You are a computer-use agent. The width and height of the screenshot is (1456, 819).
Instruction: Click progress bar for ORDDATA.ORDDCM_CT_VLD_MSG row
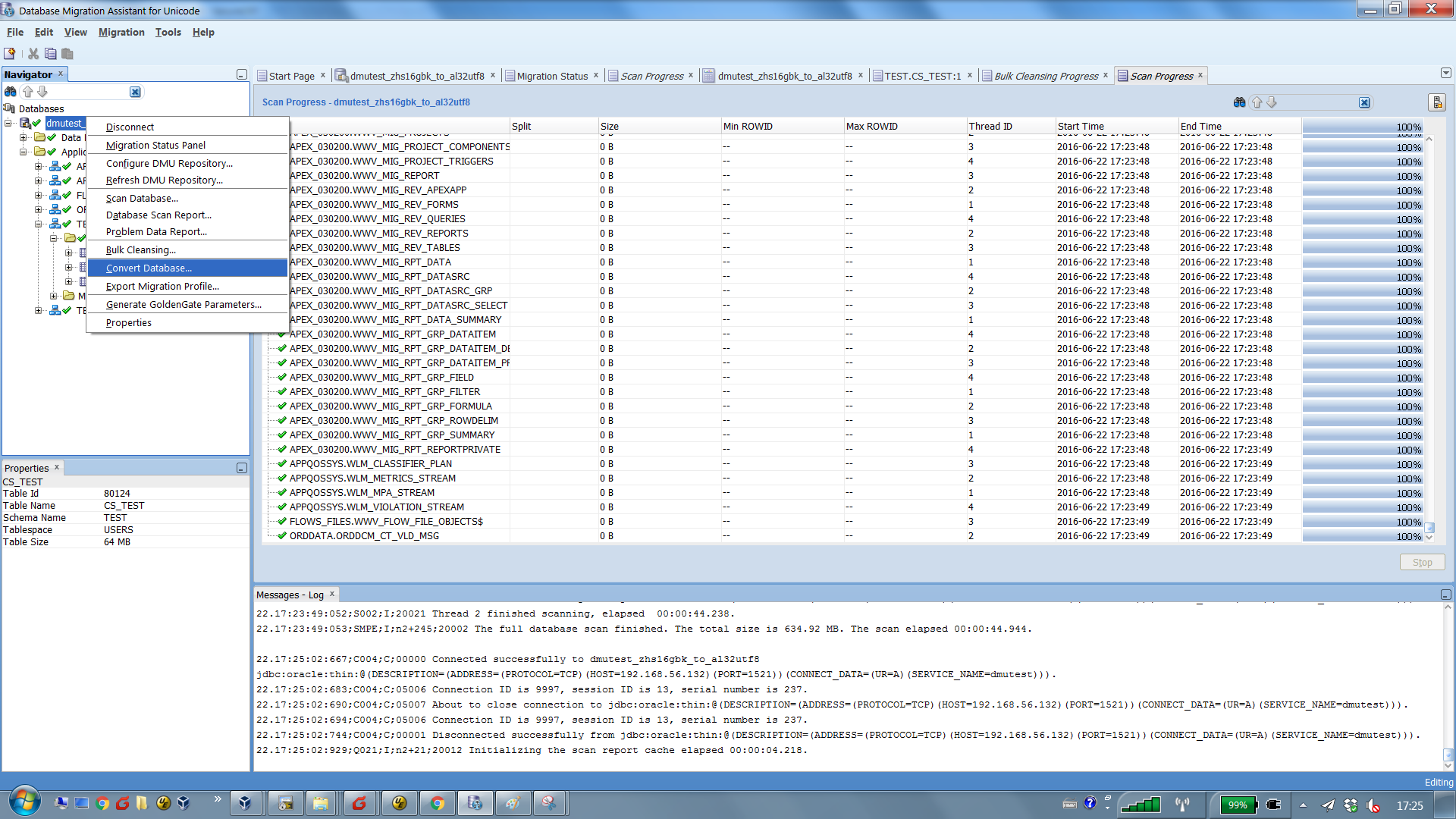[1363, 536]
